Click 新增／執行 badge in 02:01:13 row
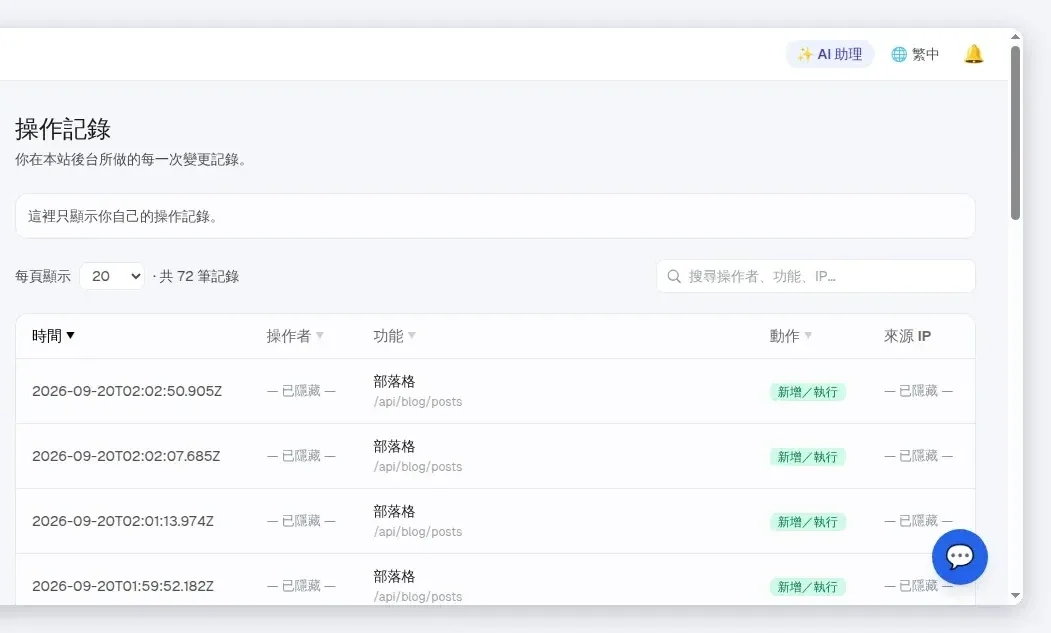This screenshot has height=633, width=1051. [808, 522]
